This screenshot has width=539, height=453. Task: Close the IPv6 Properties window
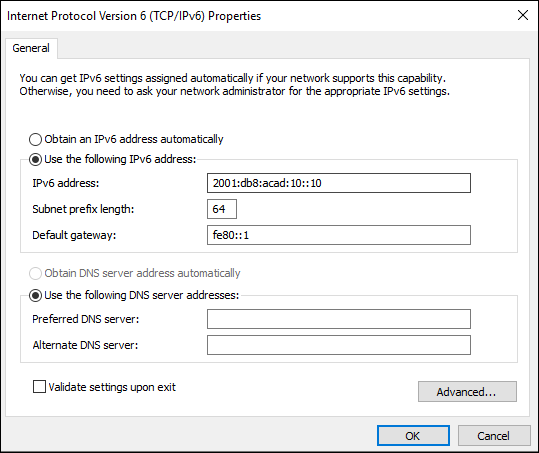[x=523, y=15]
